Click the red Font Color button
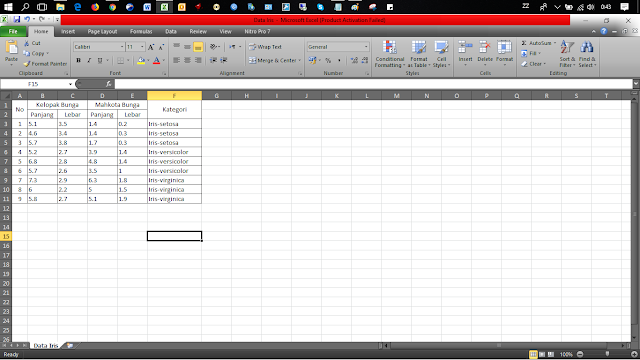The image size is (640, 360). [x=156, y=60]
